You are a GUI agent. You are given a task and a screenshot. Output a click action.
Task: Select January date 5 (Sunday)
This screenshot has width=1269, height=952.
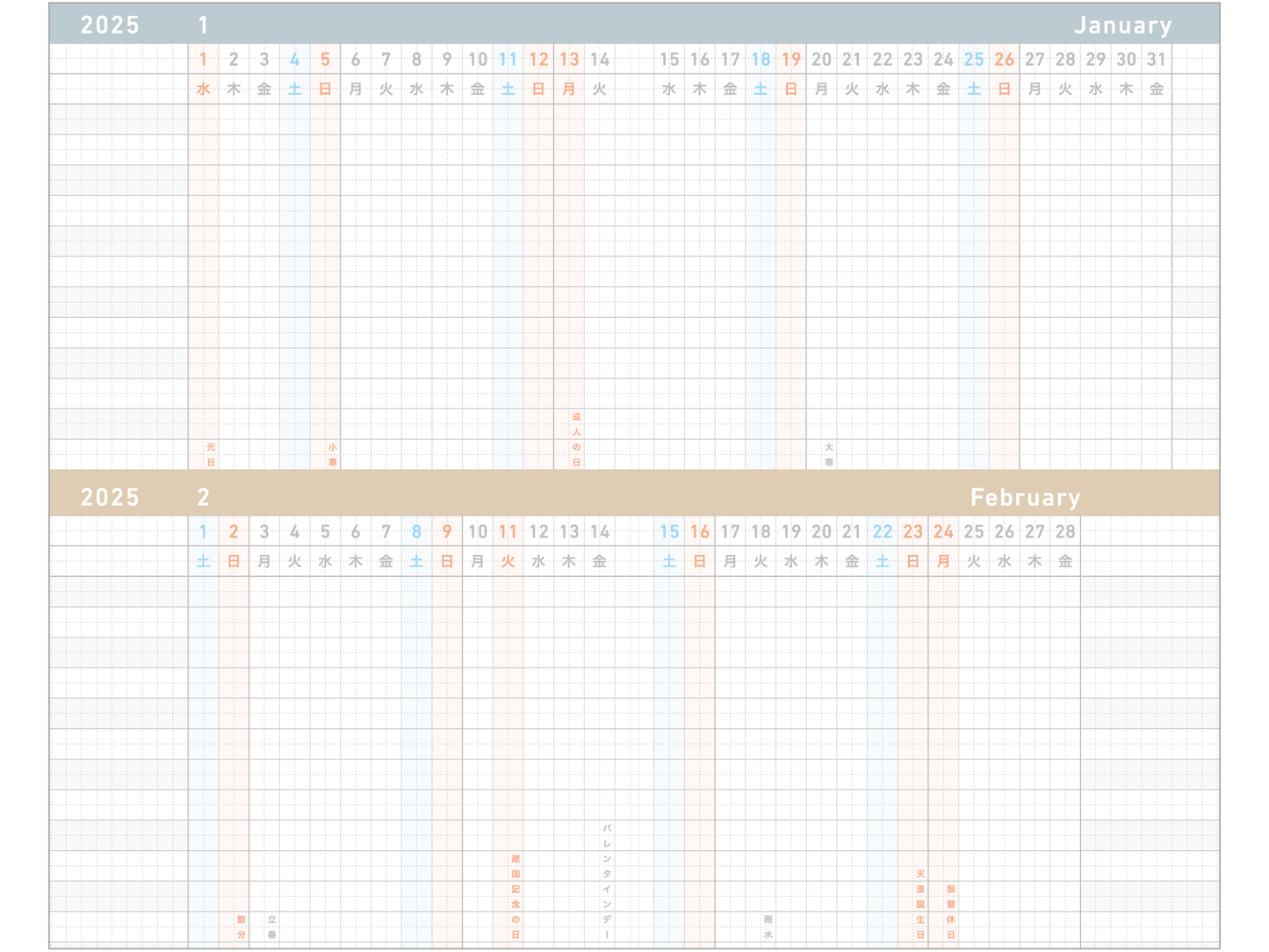(x=325, y=60)
